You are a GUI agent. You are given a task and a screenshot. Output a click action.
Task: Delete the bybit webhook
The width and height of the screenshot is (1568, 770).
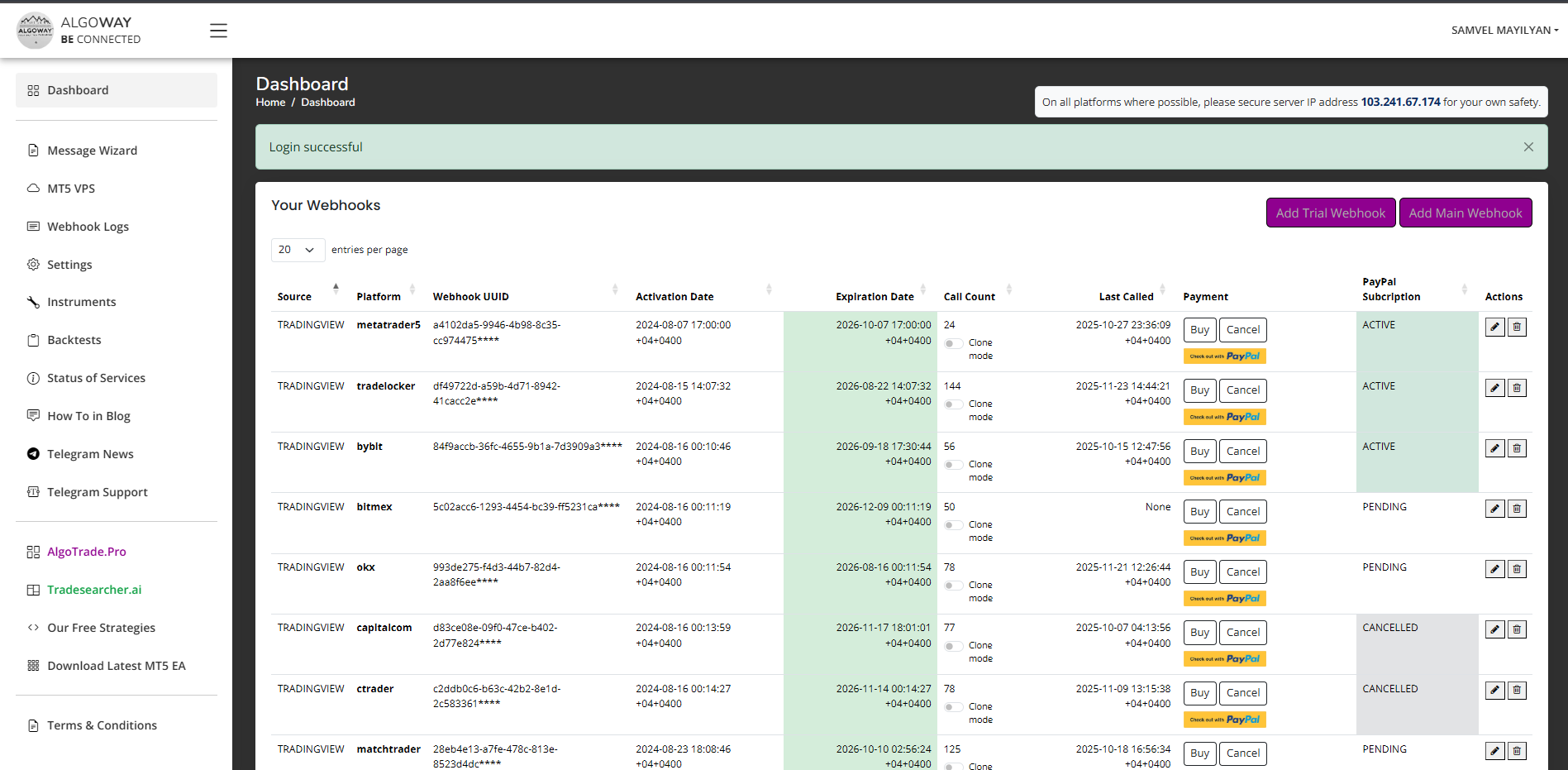tap(1517, 448)
